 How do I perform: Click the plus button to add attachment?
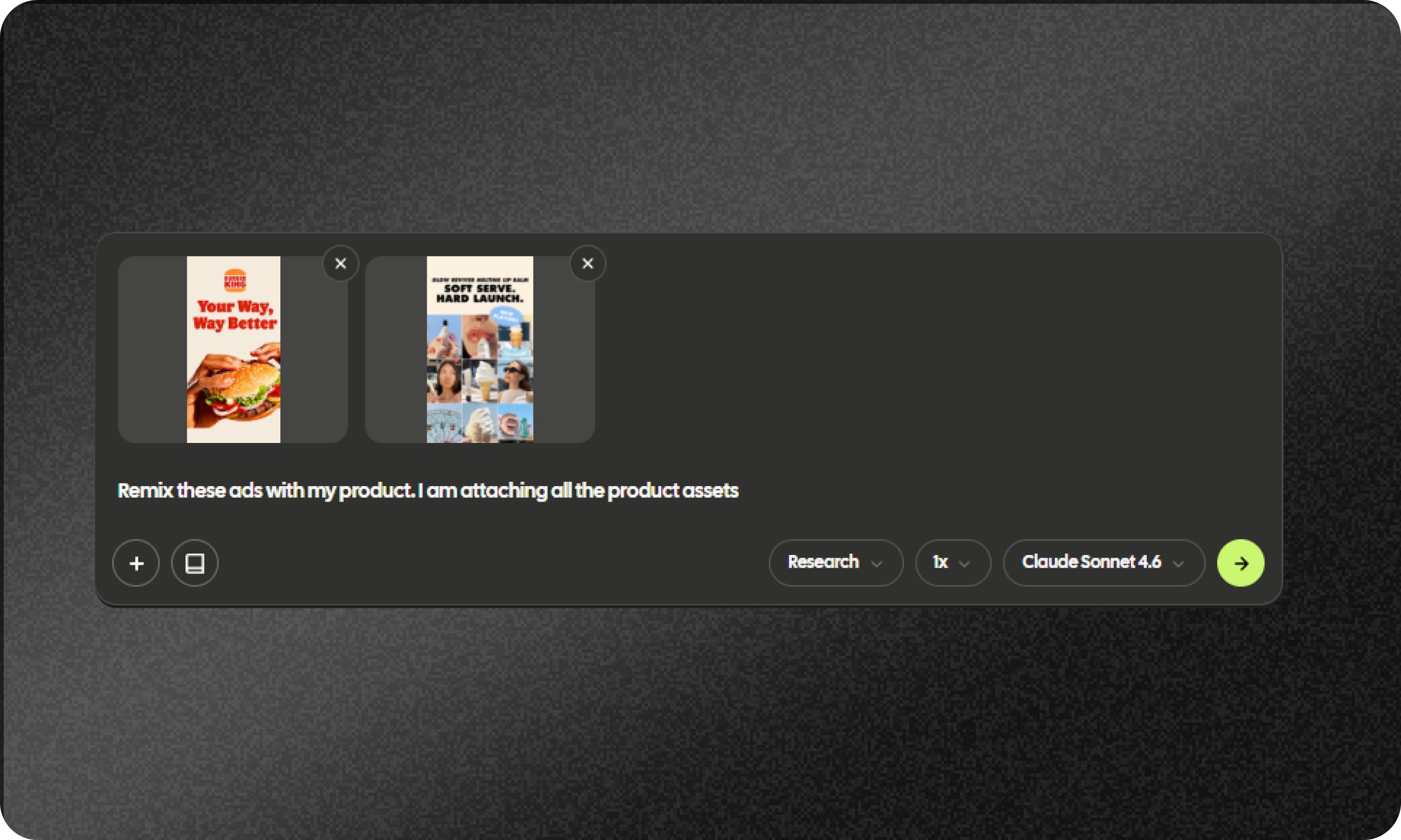pyautogui.click(x=136, y=562)
